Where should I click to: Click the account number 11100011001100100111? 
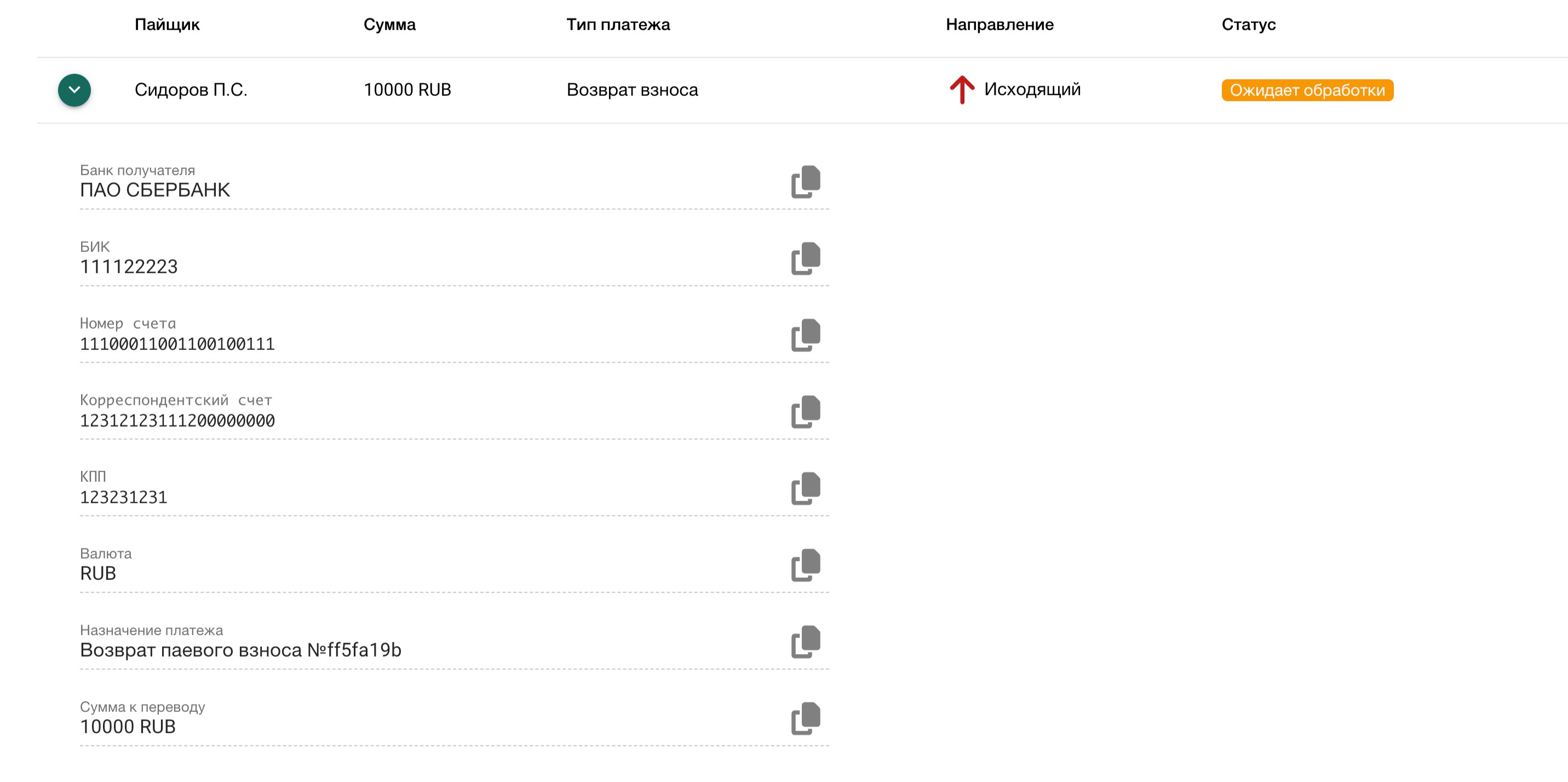[177, 344]
